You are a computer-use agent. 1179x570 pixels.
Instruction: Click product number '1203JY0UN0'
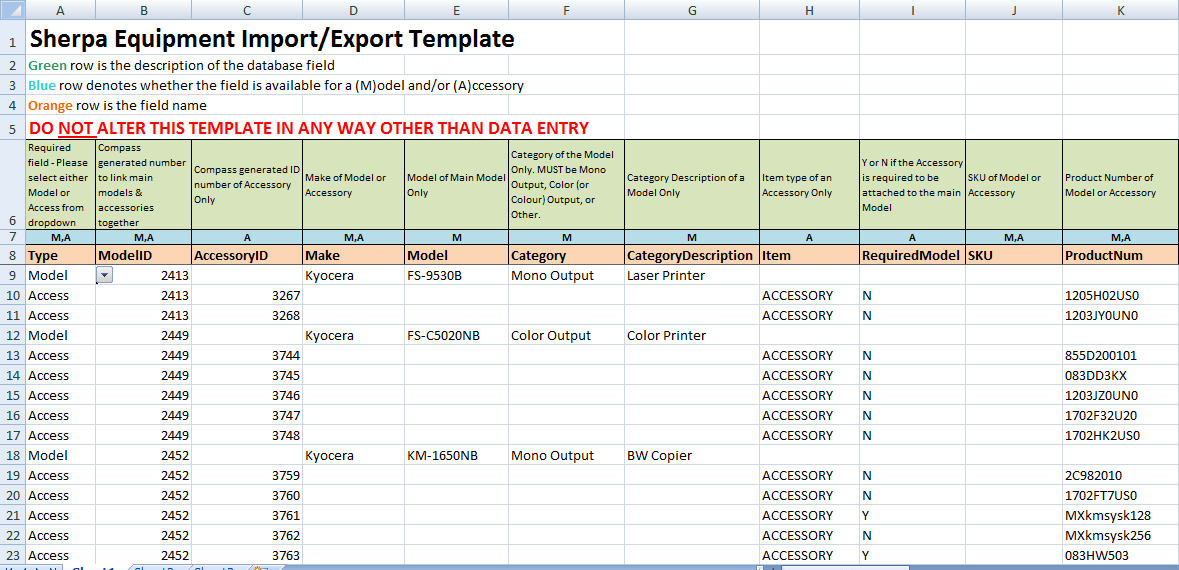click(x=1120, y=315)
